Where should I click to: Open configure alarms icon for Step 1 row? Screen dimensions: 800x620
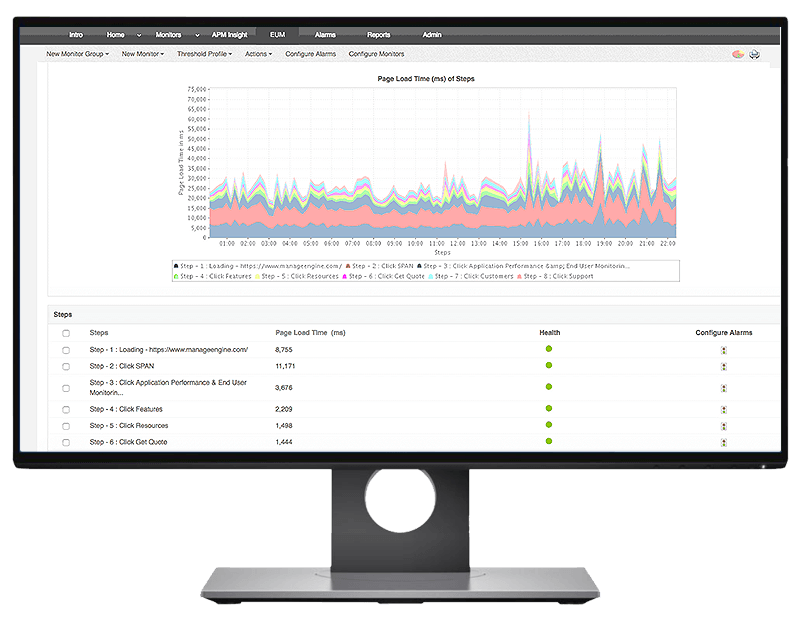(723, 350)
